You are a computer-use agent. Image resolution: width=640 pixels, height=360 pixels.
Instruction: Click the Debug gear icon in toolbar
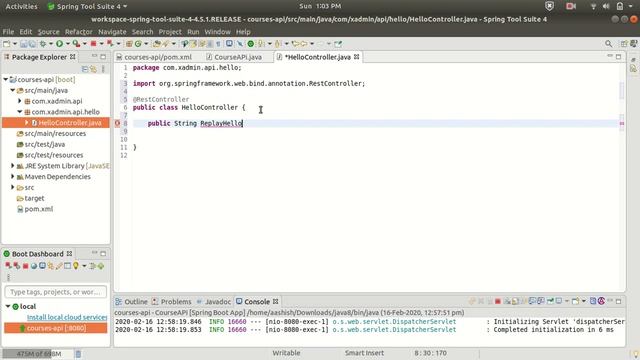[x=42, y=44]
